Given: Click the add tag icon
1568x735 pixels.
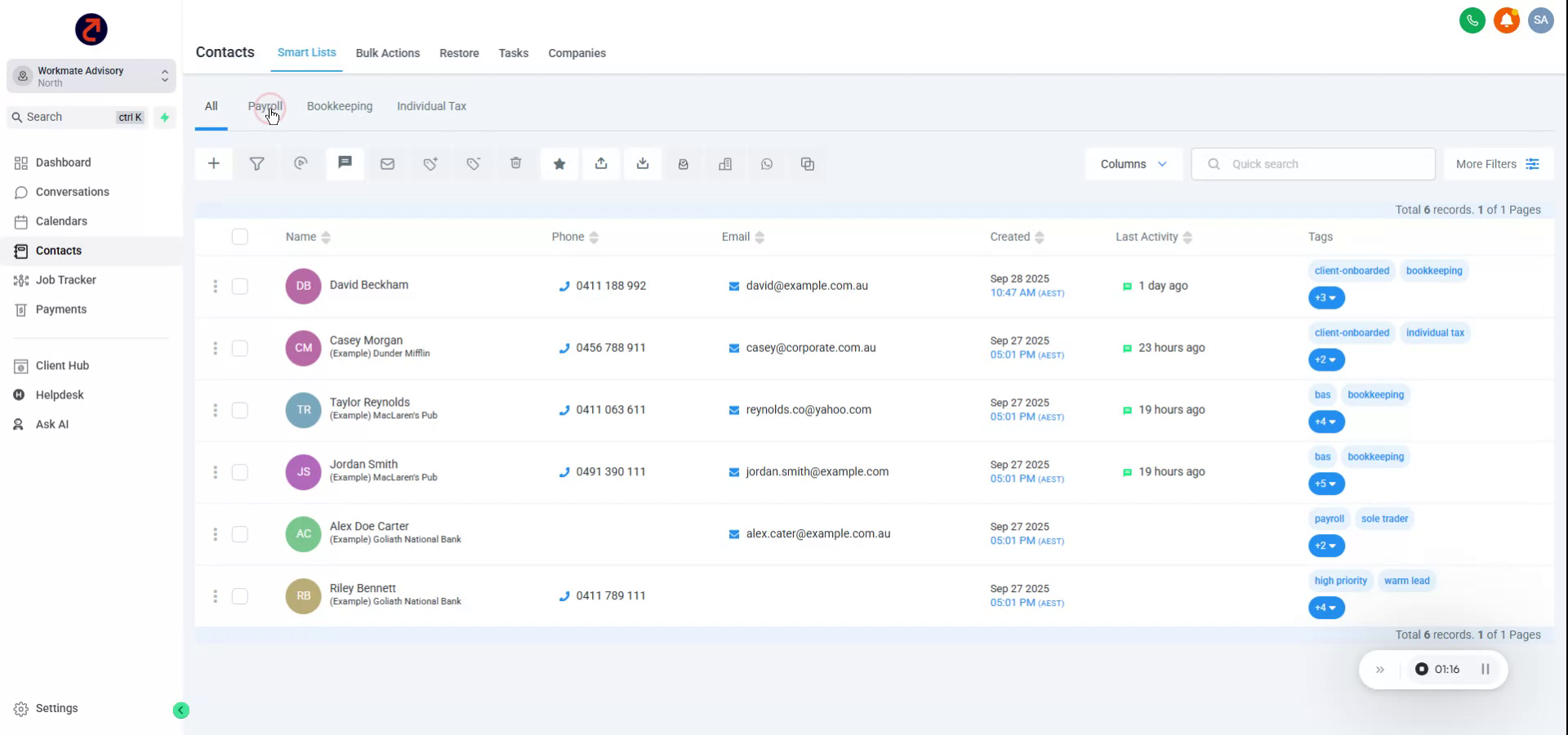Looking at the screenshot, I should tap(430, 163).
